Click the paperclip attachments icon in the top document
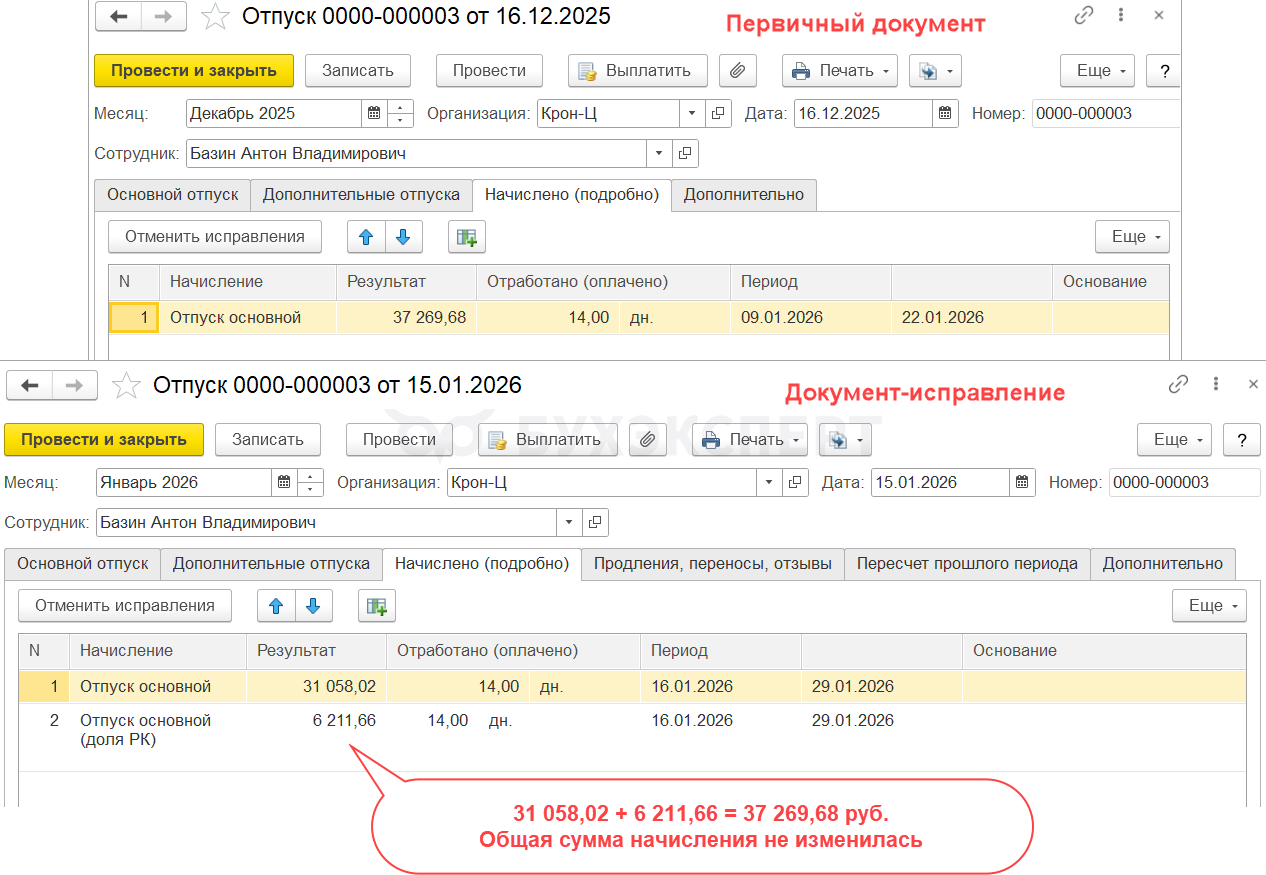 (737, 71)
